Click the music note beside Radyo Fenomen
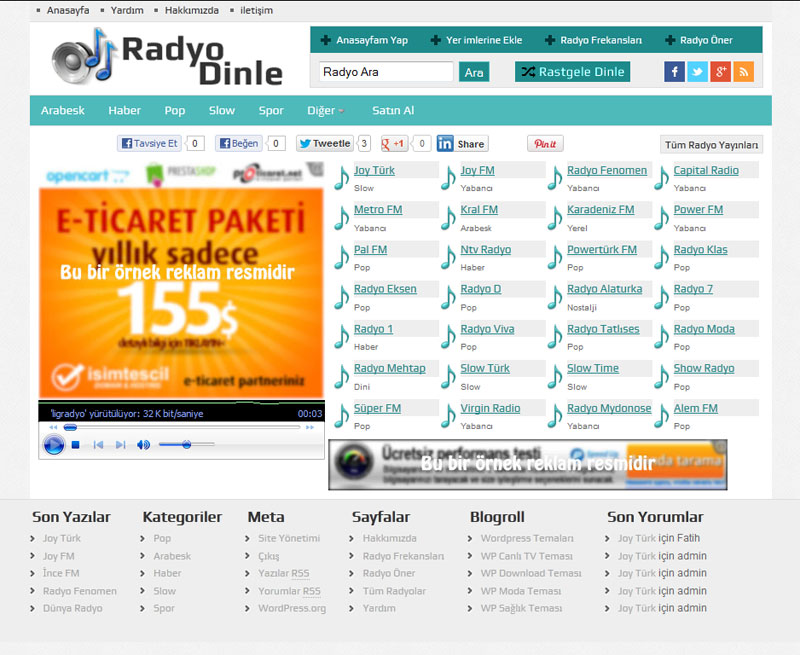The image size is (800, 655). coord(555,179)
